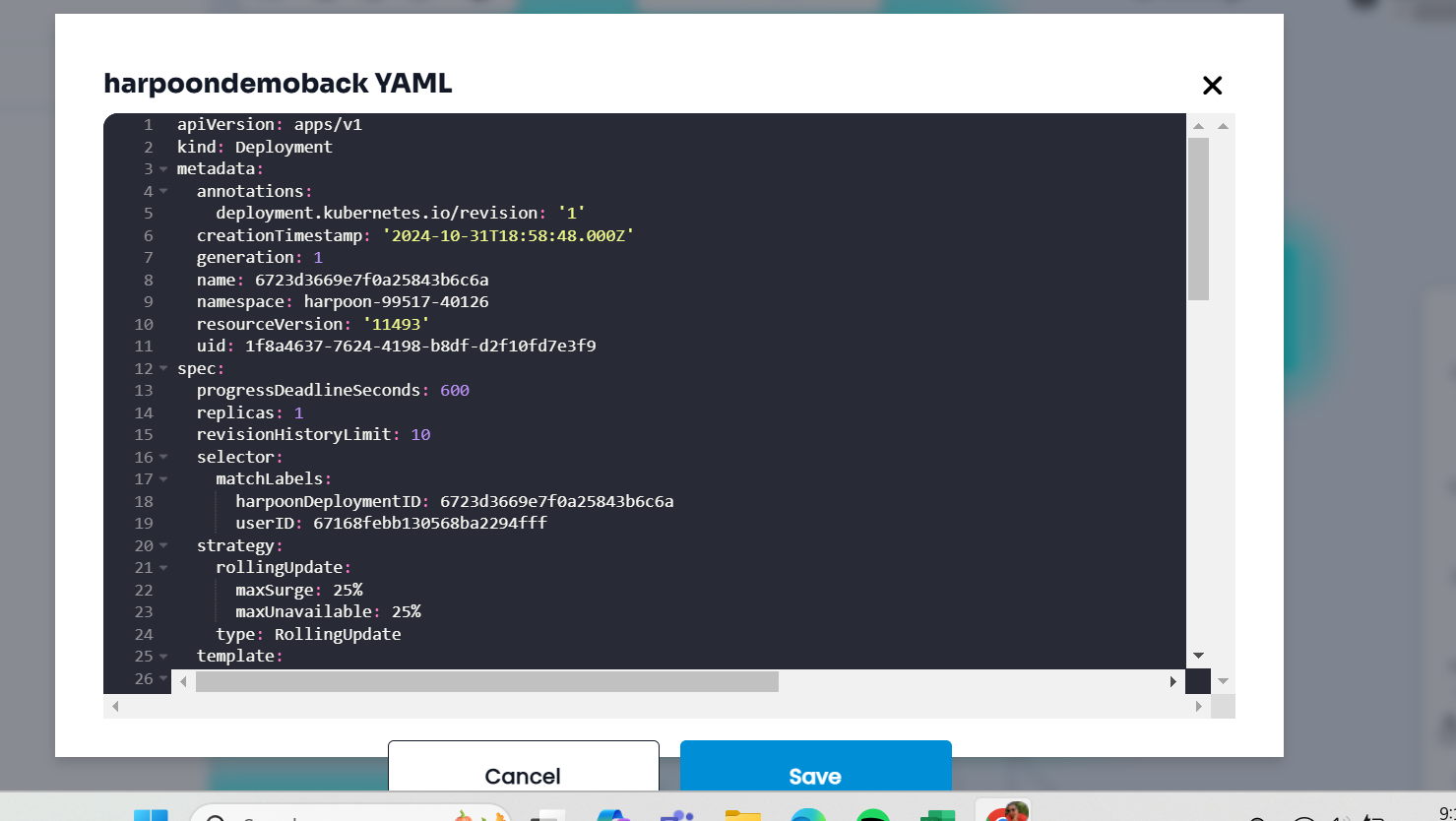Fold the selector section on line 16

(x=163, y=457)
